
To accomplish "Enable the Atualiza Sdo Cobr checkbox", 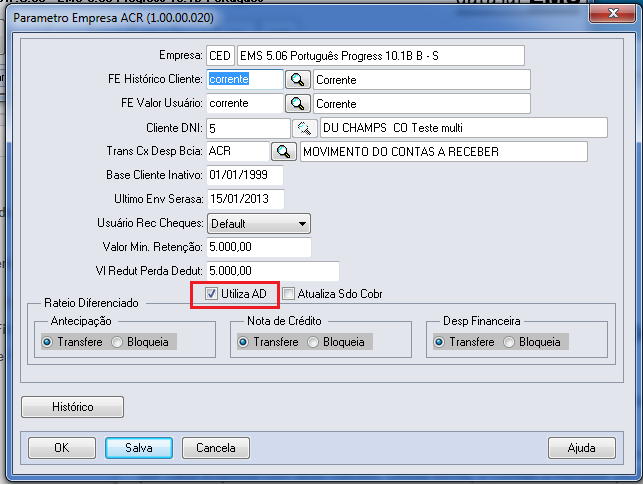I will 289,294.
